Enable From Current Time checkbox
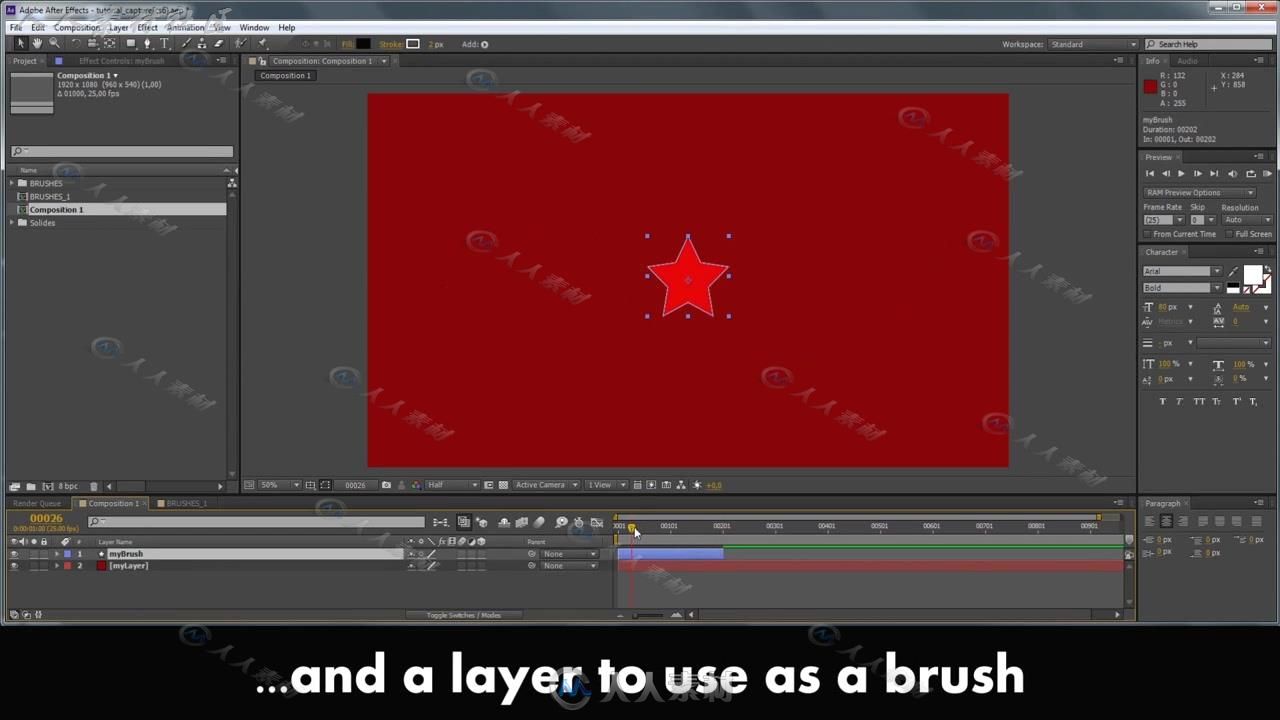This screenshot has height=720, width=1280. coord(1148,234)
